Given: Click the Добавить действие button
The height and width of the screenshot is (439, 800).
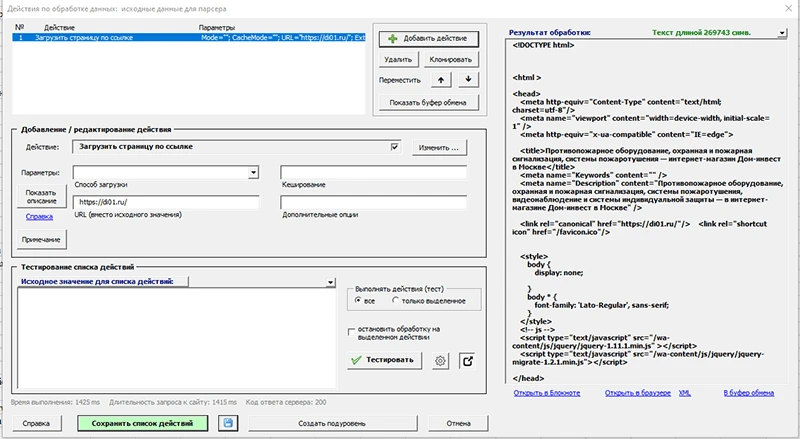Looking at the screenshot, I should [x=429, y=39].
